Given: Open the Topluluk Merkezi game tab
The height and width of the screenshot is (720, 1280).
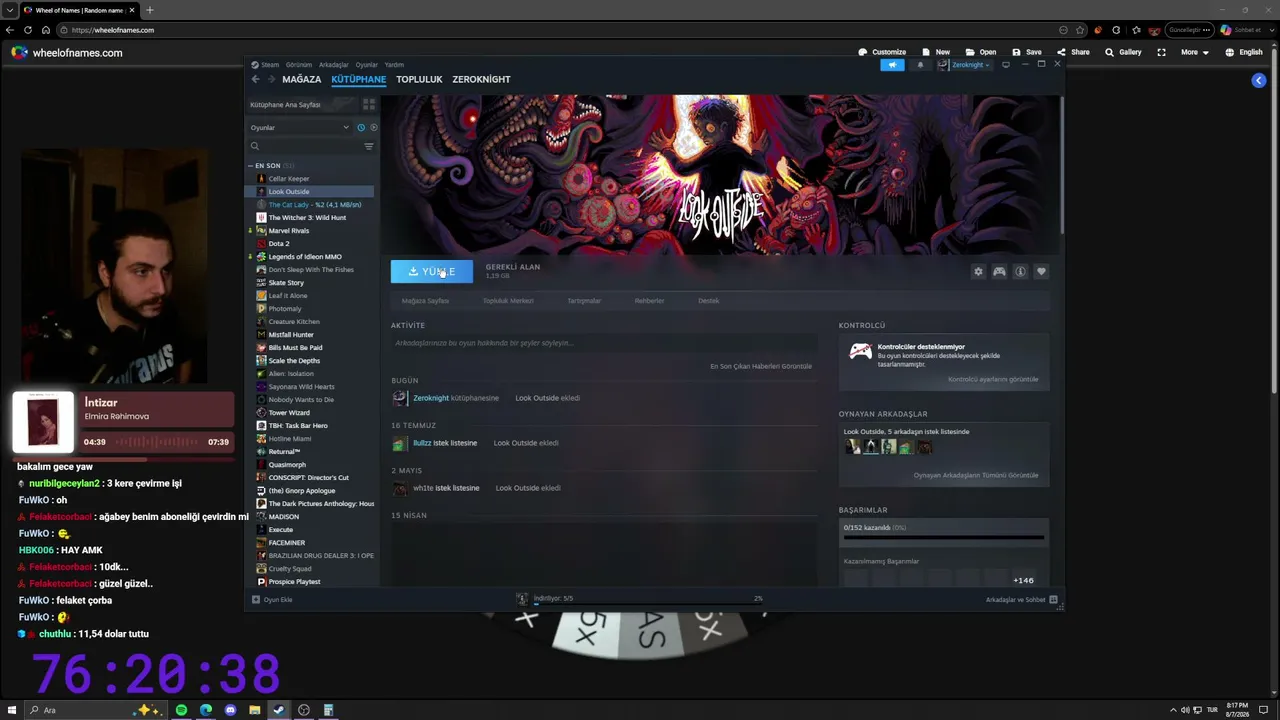Looking at the screenshot, I should (508, 301).
